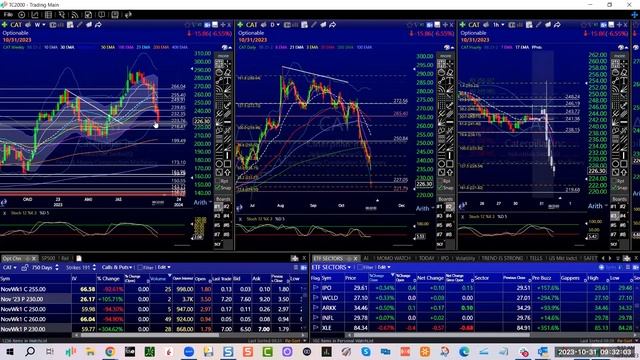Open the Edit dropdown in option chain
The height and width of the screenshot is (360, 640).
(x=164, y=267)
